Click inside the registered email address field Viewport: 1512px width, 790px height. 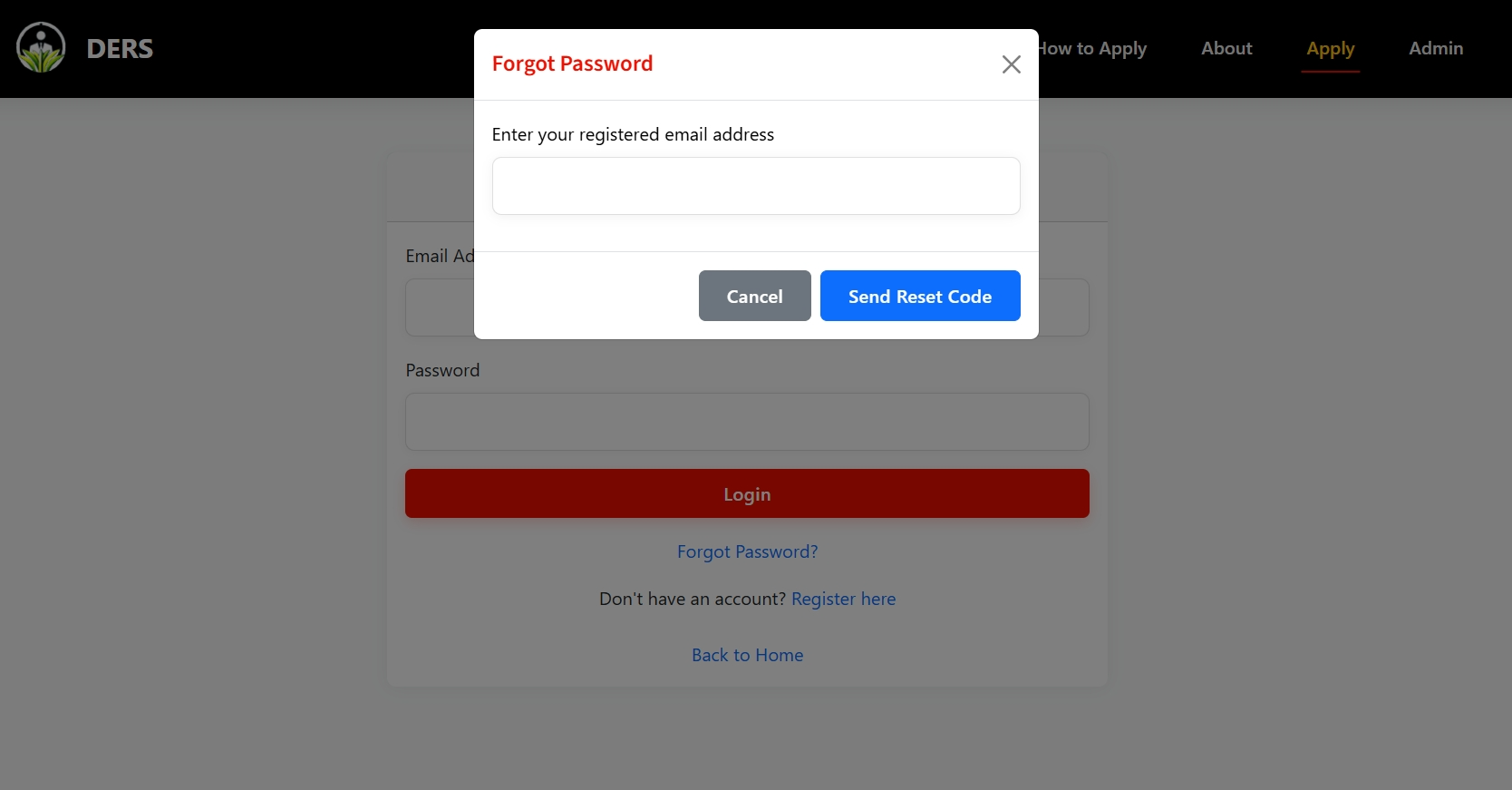click(755, 186)
